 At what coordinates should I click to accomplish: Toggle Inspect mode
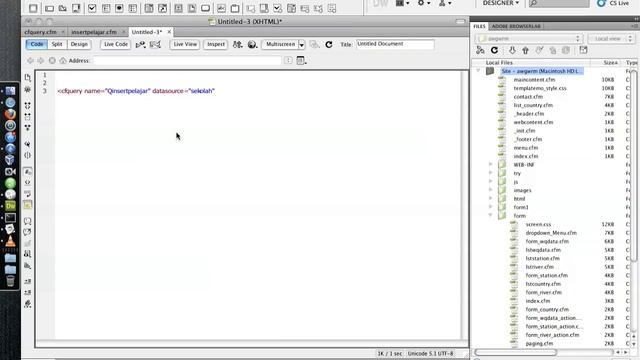point(216,44)
